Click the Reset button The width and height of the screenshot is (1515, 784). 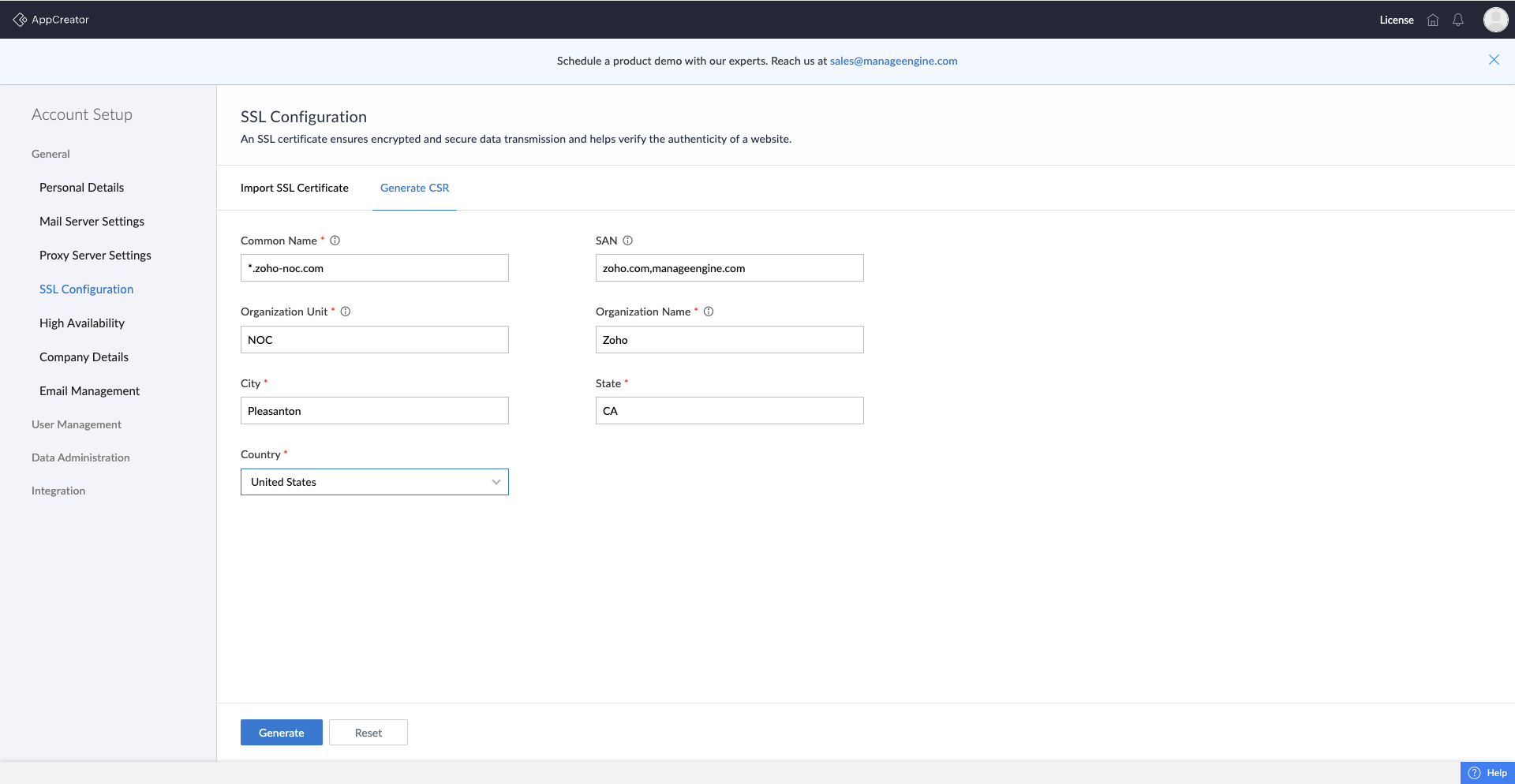[x=368, y=733]
